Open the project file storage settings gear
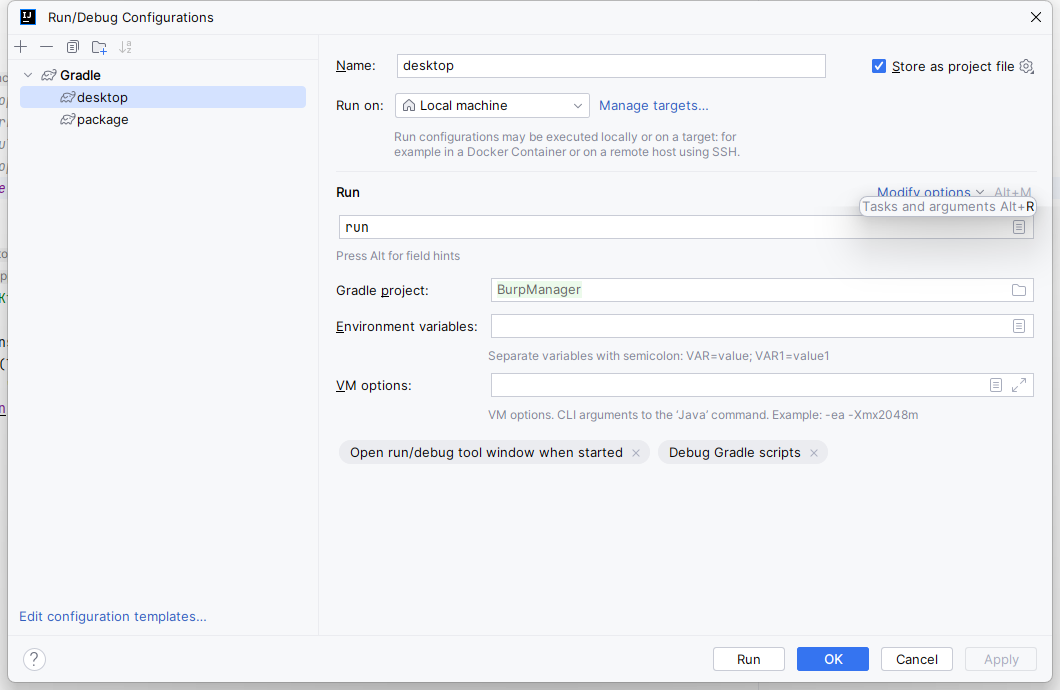This screenshot has height=690, width=1060. 1026,66
